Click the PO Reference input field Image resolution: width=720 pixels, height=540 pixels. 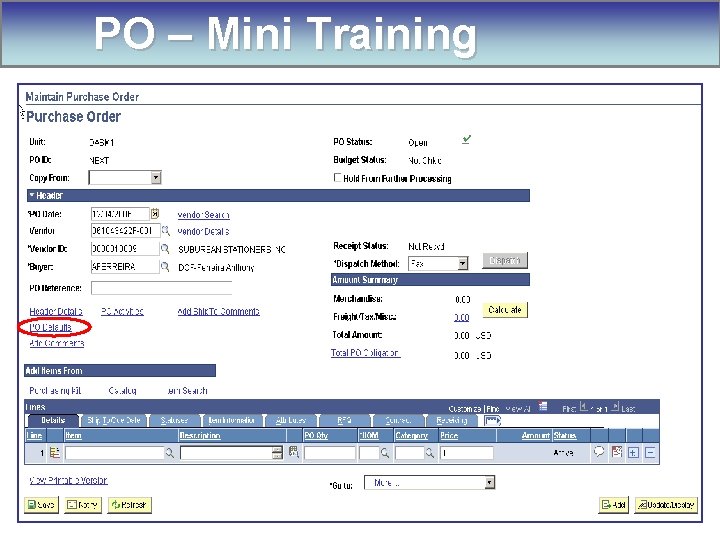pos(161,288)
